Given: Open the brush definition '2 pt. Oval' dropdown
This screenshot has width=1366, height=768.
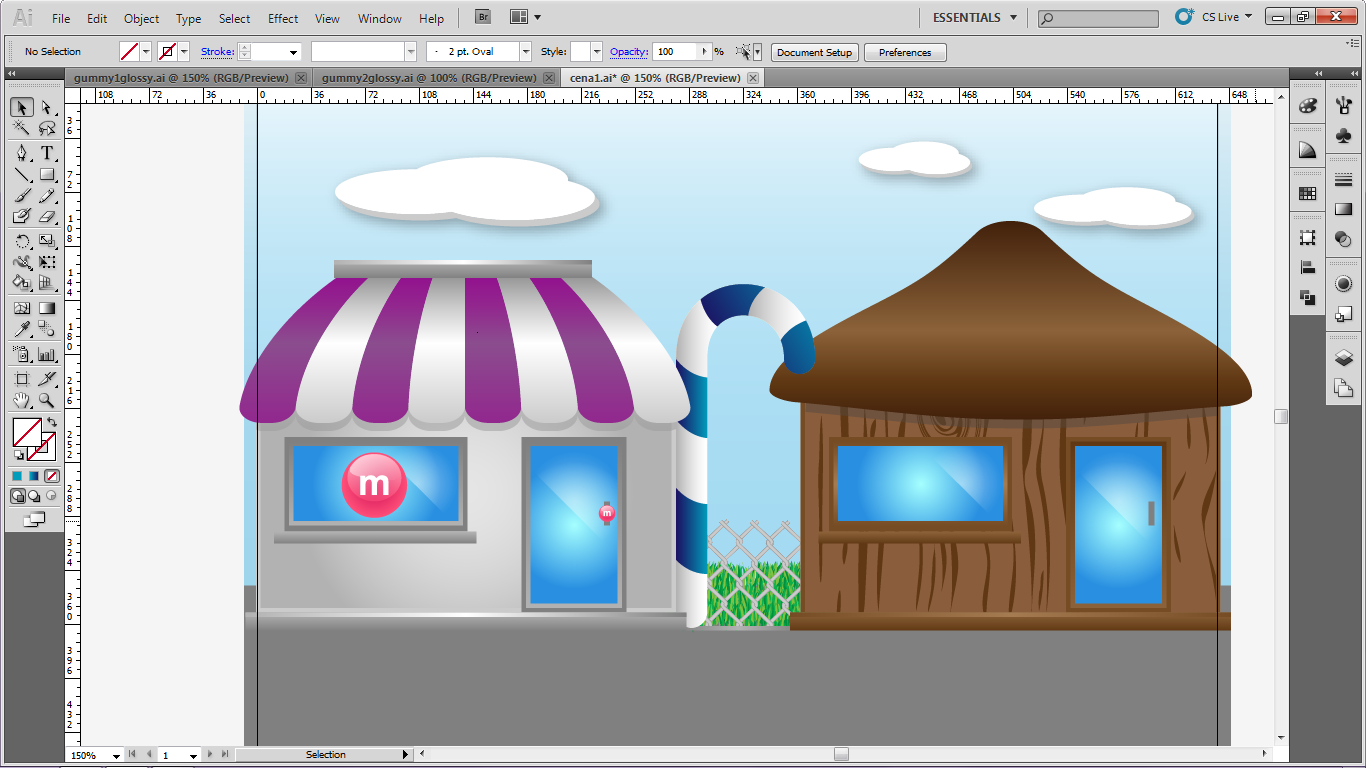Looking at the screenshot, I should coord(525,52).
